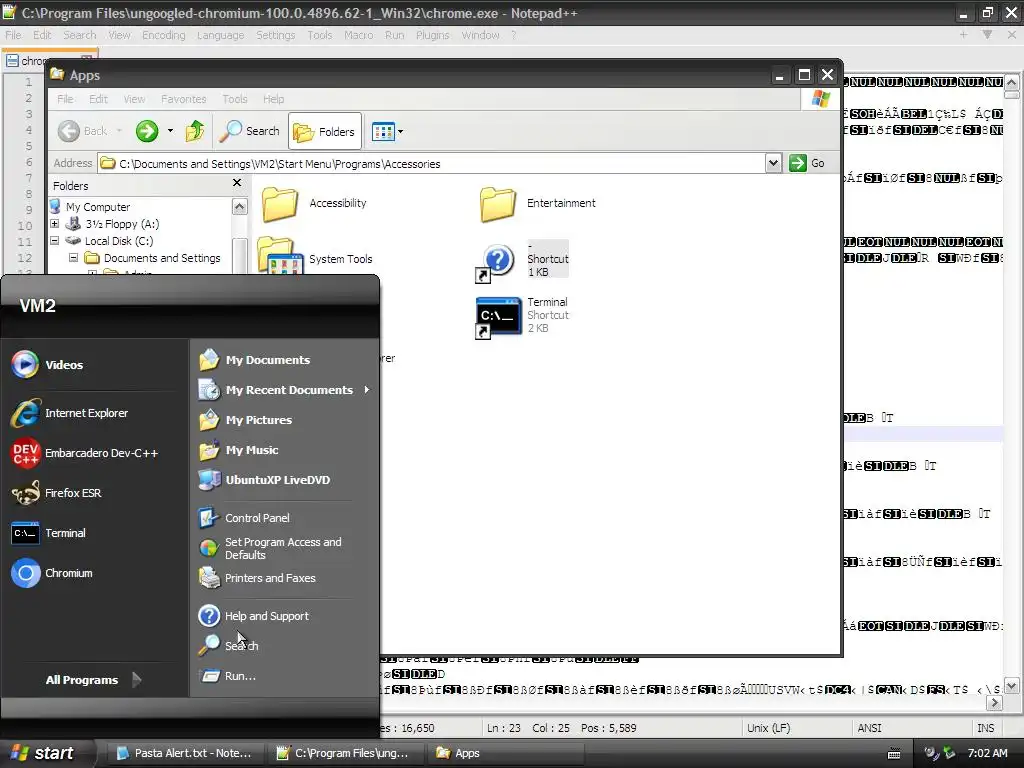Click the green Forward arrow in Explorer

pos(147,131)
